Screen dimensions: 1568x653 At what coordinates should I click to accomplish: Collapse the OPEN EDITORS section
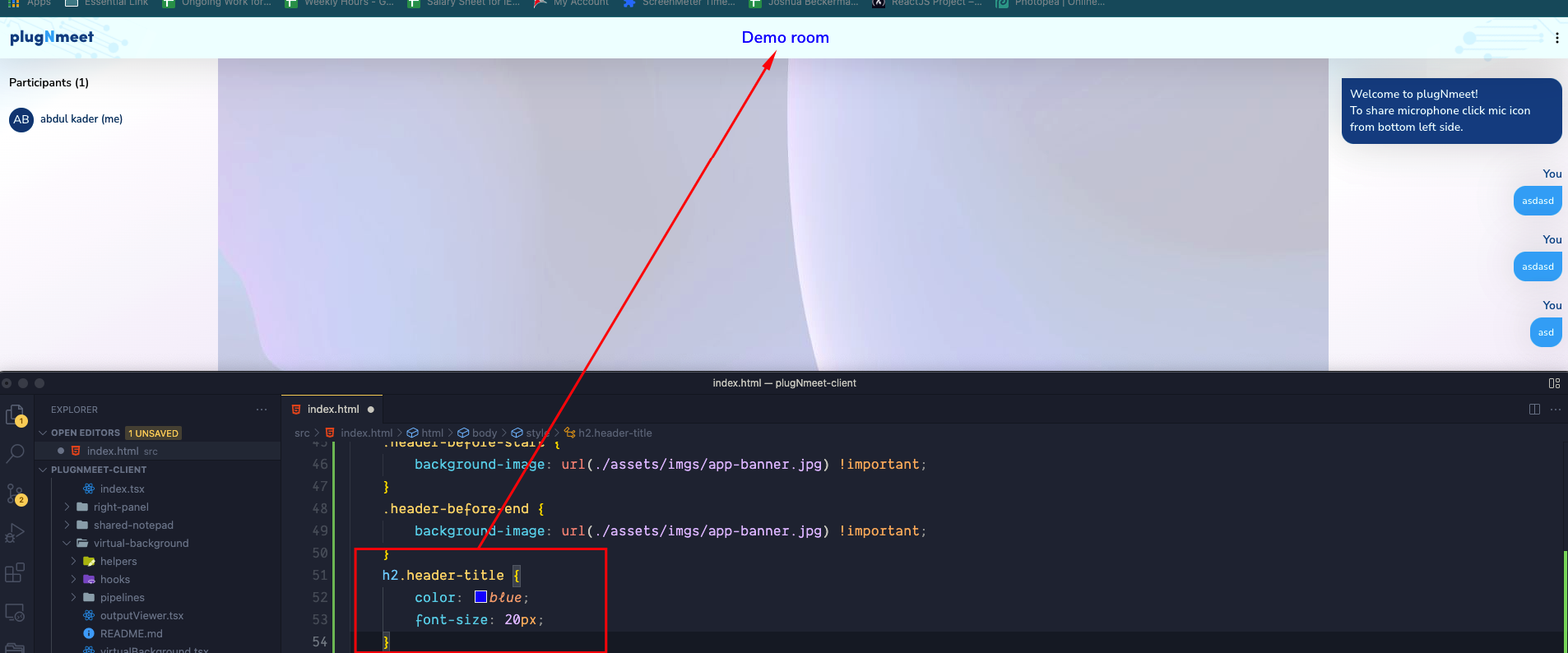(x=43, y=433)
